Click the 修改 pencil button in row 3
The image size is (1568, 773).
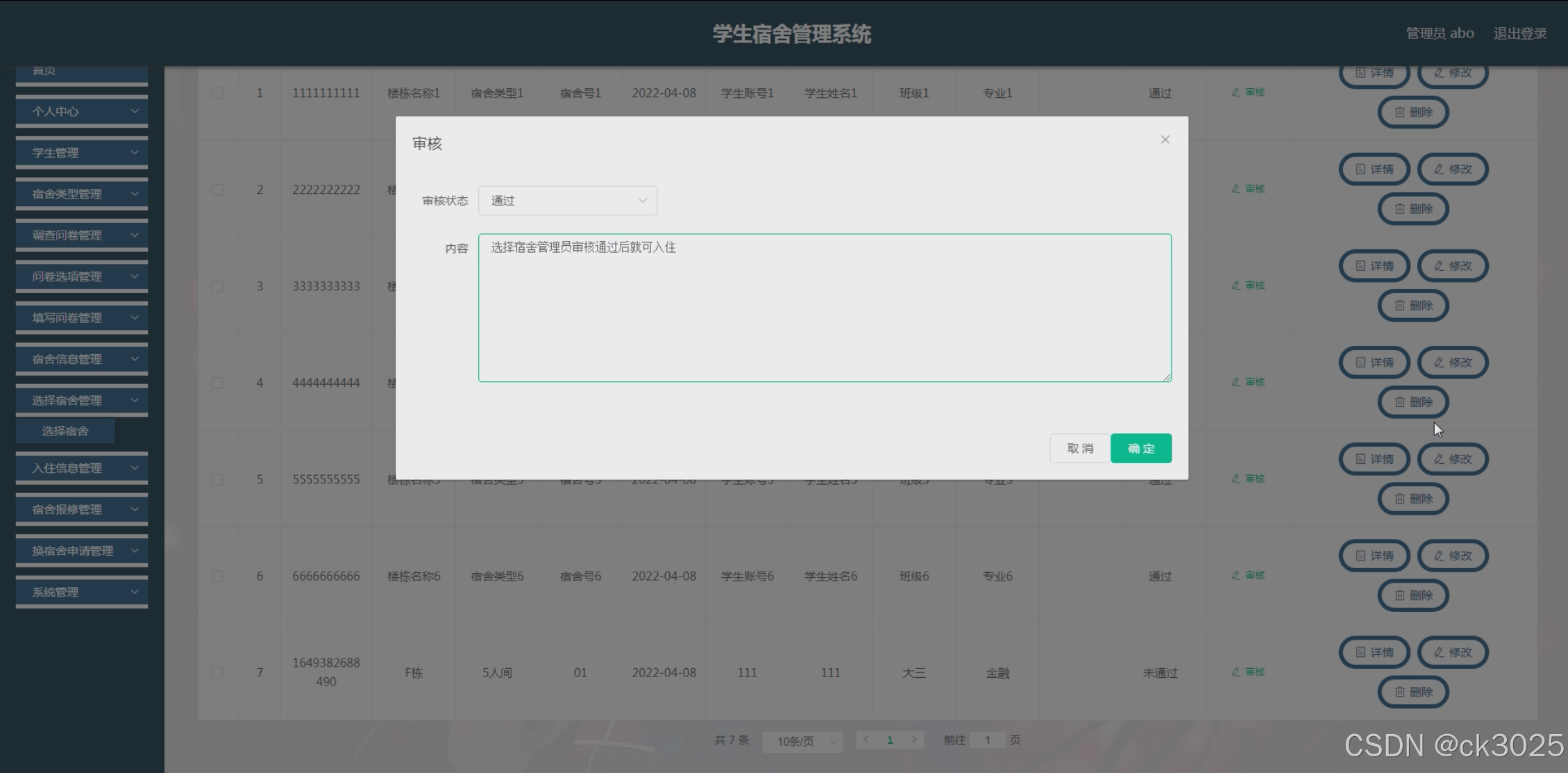(1452, 266)
